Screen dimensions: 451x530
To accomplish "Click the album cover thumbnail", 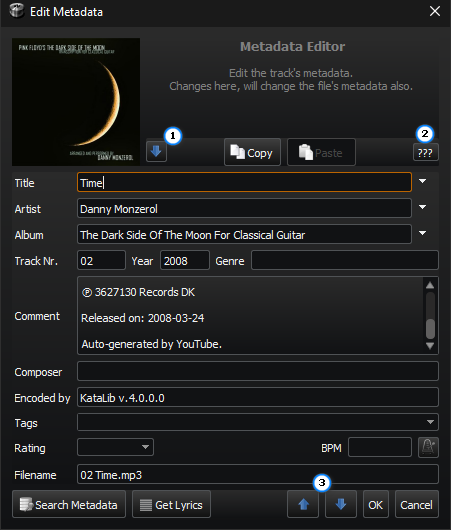I will pos(76,102).
